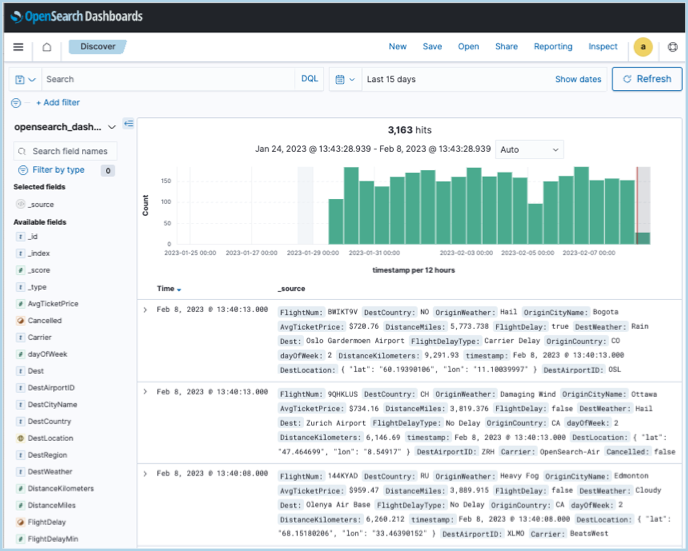Open the user avatar 'a' menu
688x551 pixels.
(x=643, y=47)
